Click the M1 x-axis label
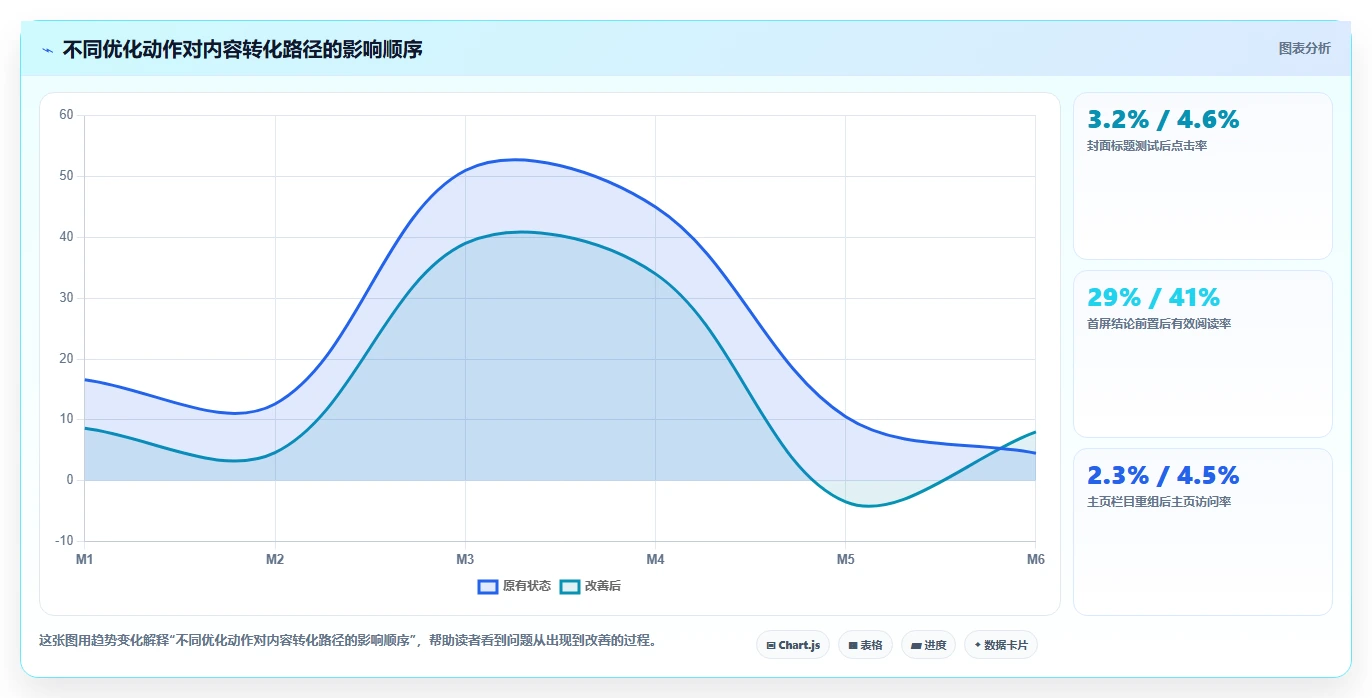The image size is (1372, 698). [x=85, y=559]
